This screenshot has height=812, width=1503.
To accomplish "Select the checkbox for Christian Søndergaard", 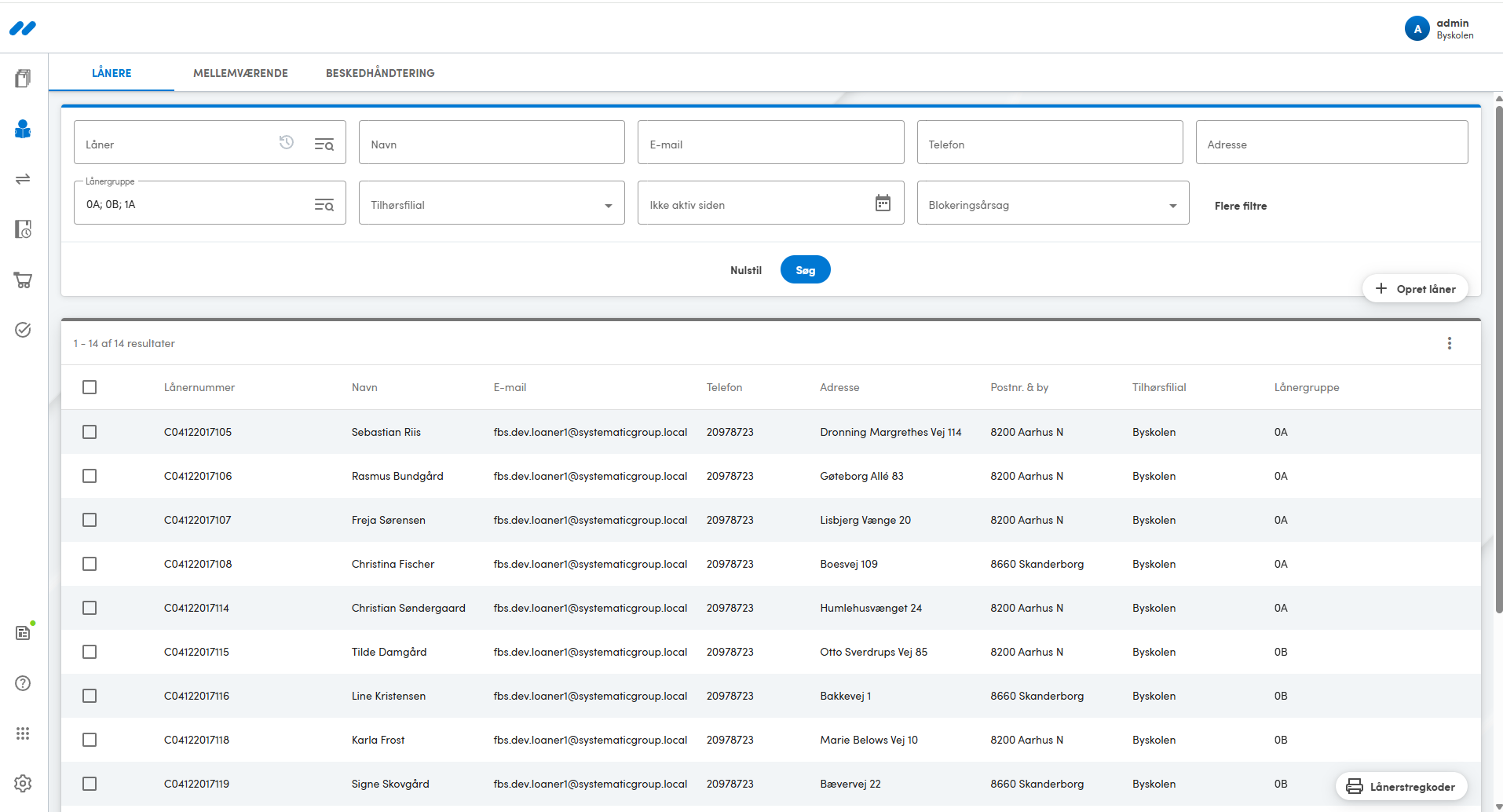I will tap(90, 608).
